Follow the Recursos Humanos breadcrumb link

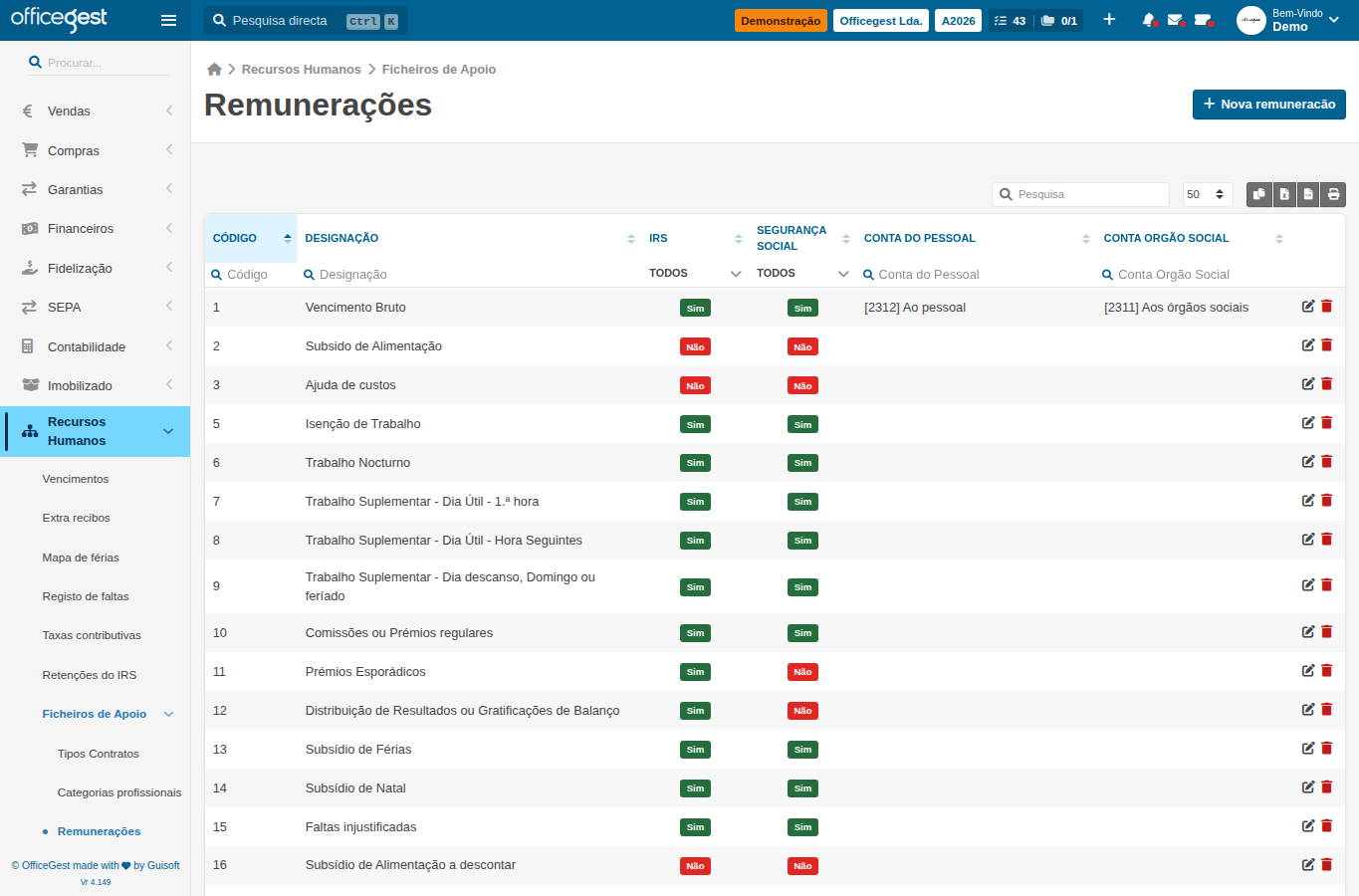[302, 69]
